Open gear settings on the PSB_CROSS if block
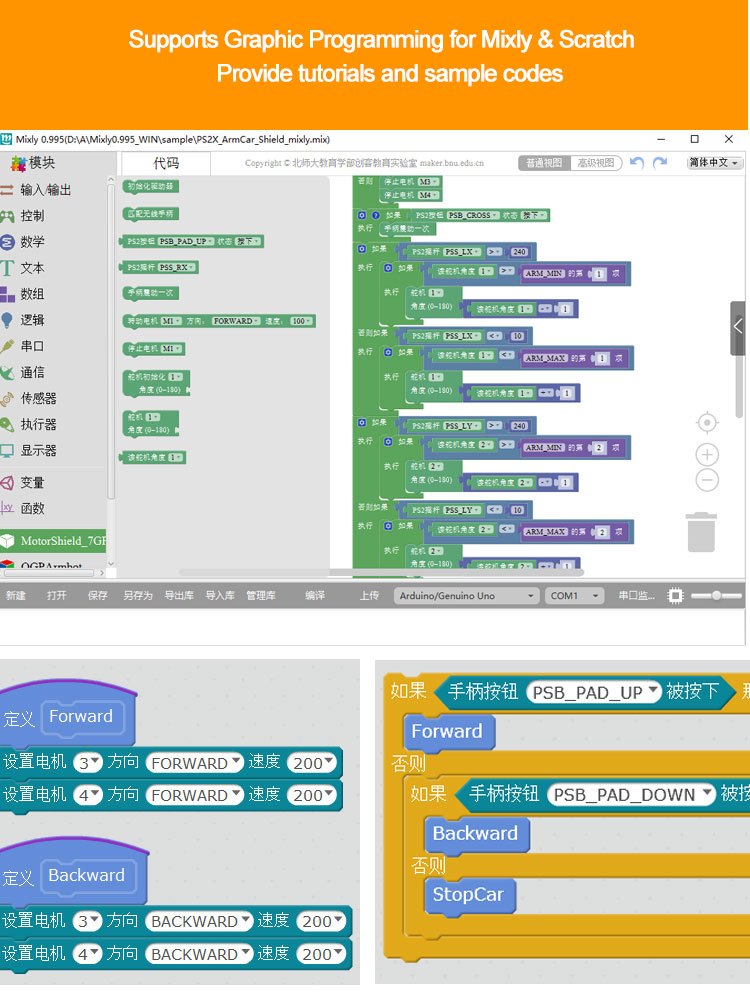 [362, 215]
